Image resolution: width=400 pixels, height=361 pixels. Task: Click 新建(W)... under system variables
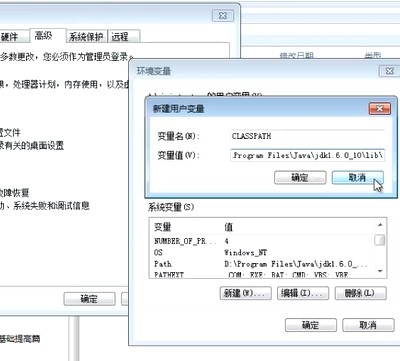(x=246, y=293)
